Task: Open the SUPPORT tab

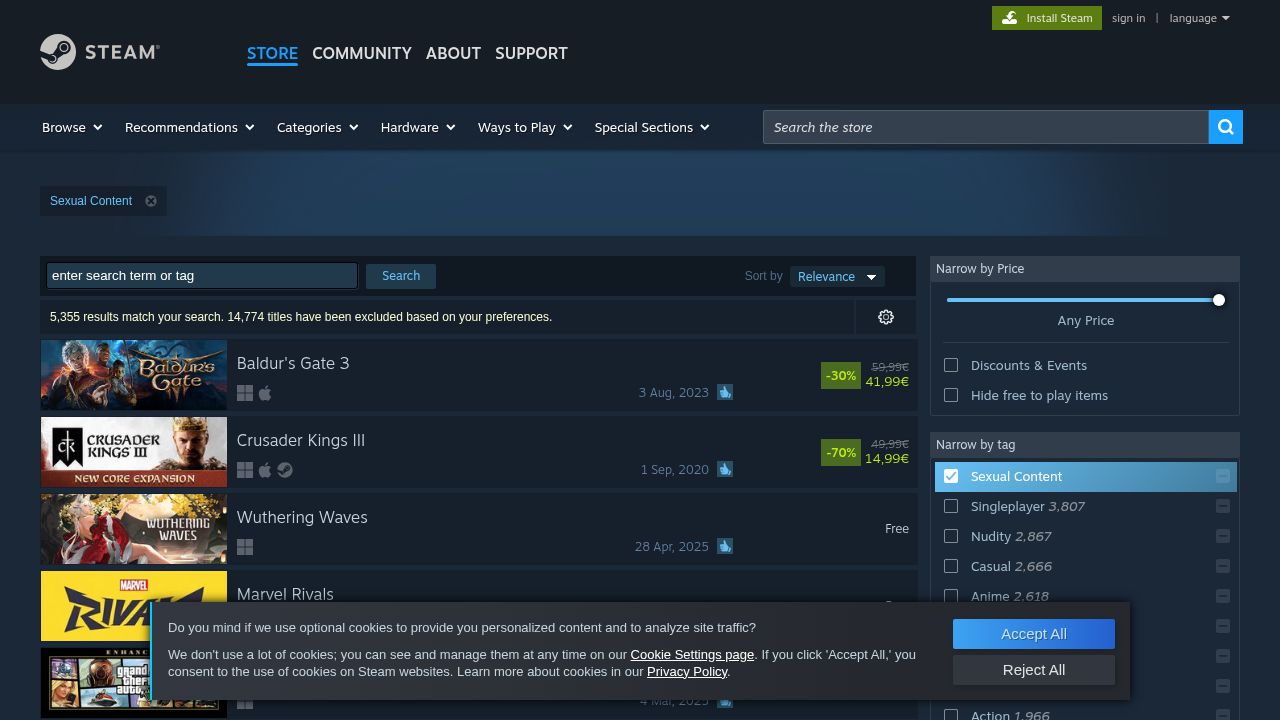Action: coord(531,53)
